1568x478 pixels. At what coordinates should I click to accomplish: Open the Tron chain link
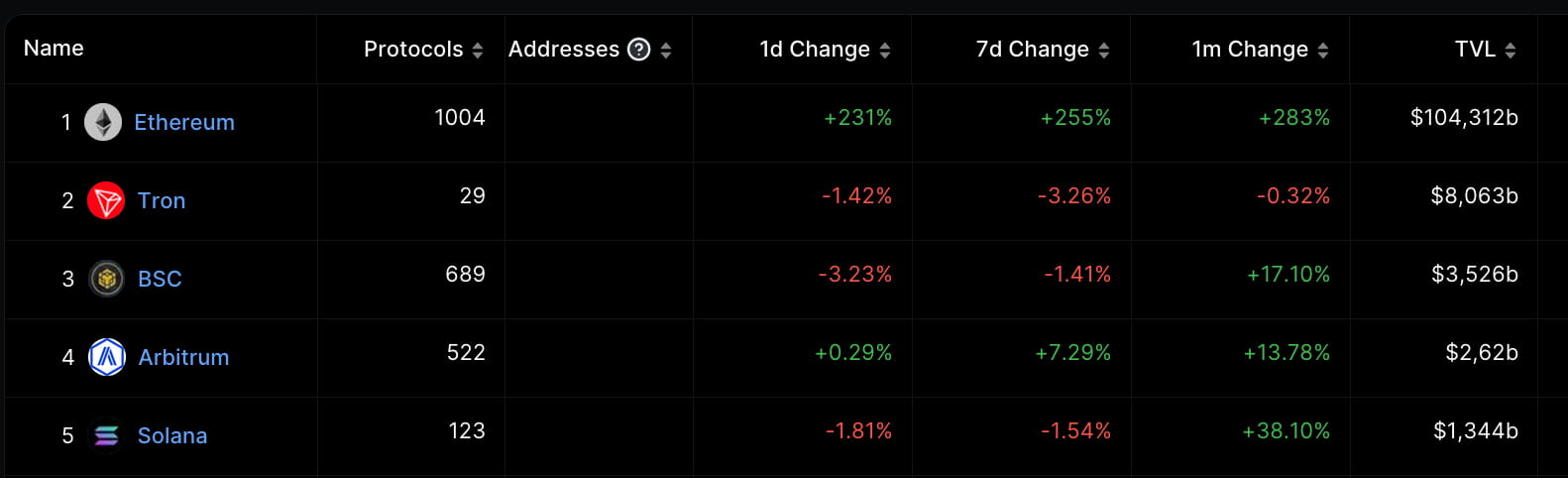click(162, 200)
